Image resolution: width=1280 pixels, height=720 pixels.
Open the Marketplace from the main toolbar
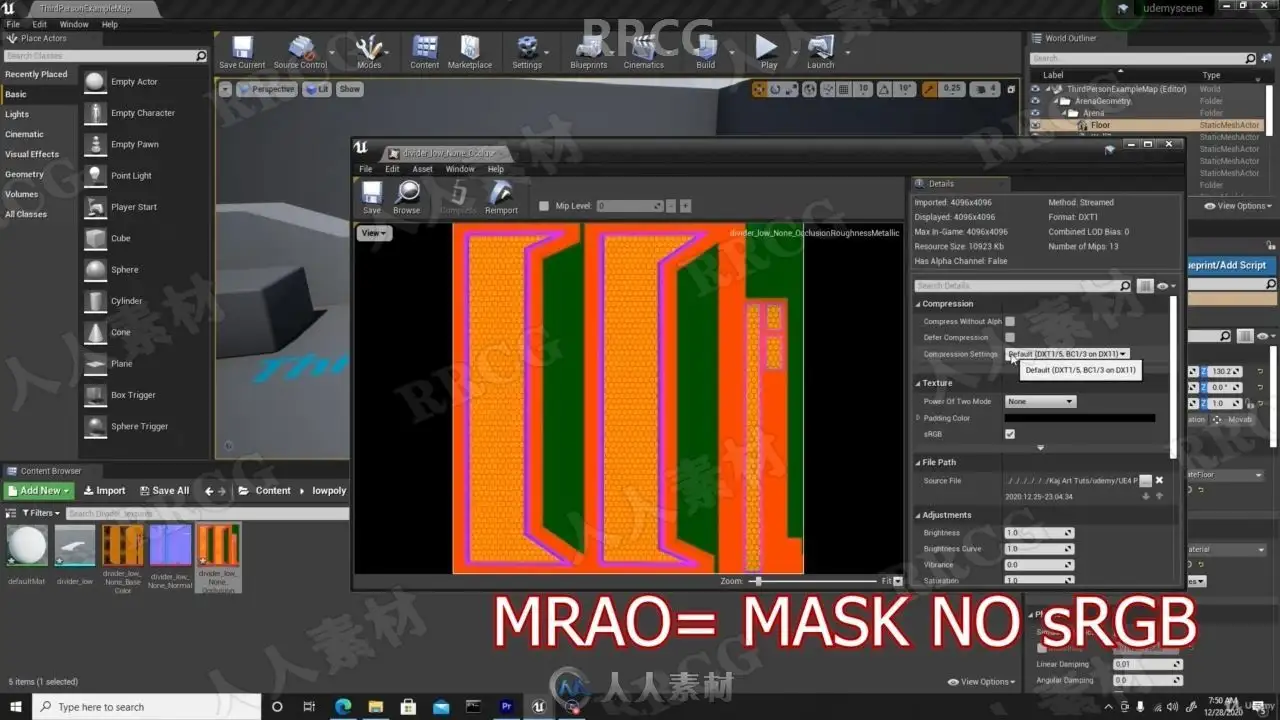pyautogui.click(x=470, y=52)
